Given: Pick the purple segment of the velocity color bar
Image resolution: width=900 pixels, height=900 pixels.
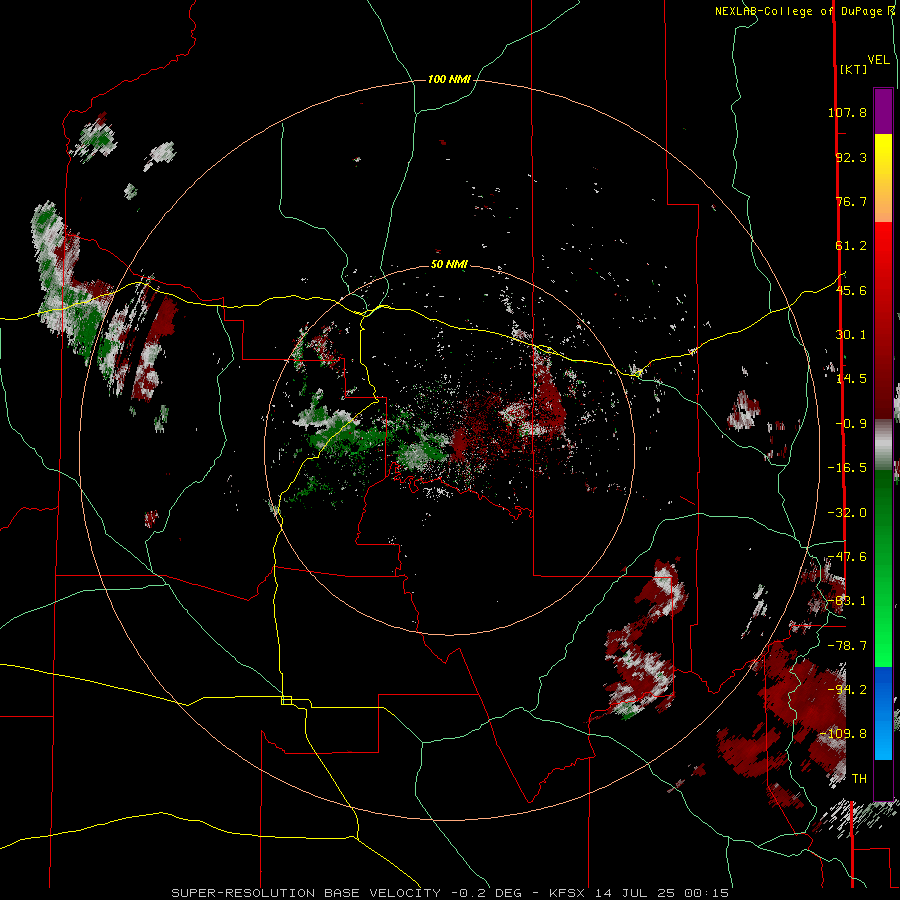Looking at the screenshot, I should 883,111.
